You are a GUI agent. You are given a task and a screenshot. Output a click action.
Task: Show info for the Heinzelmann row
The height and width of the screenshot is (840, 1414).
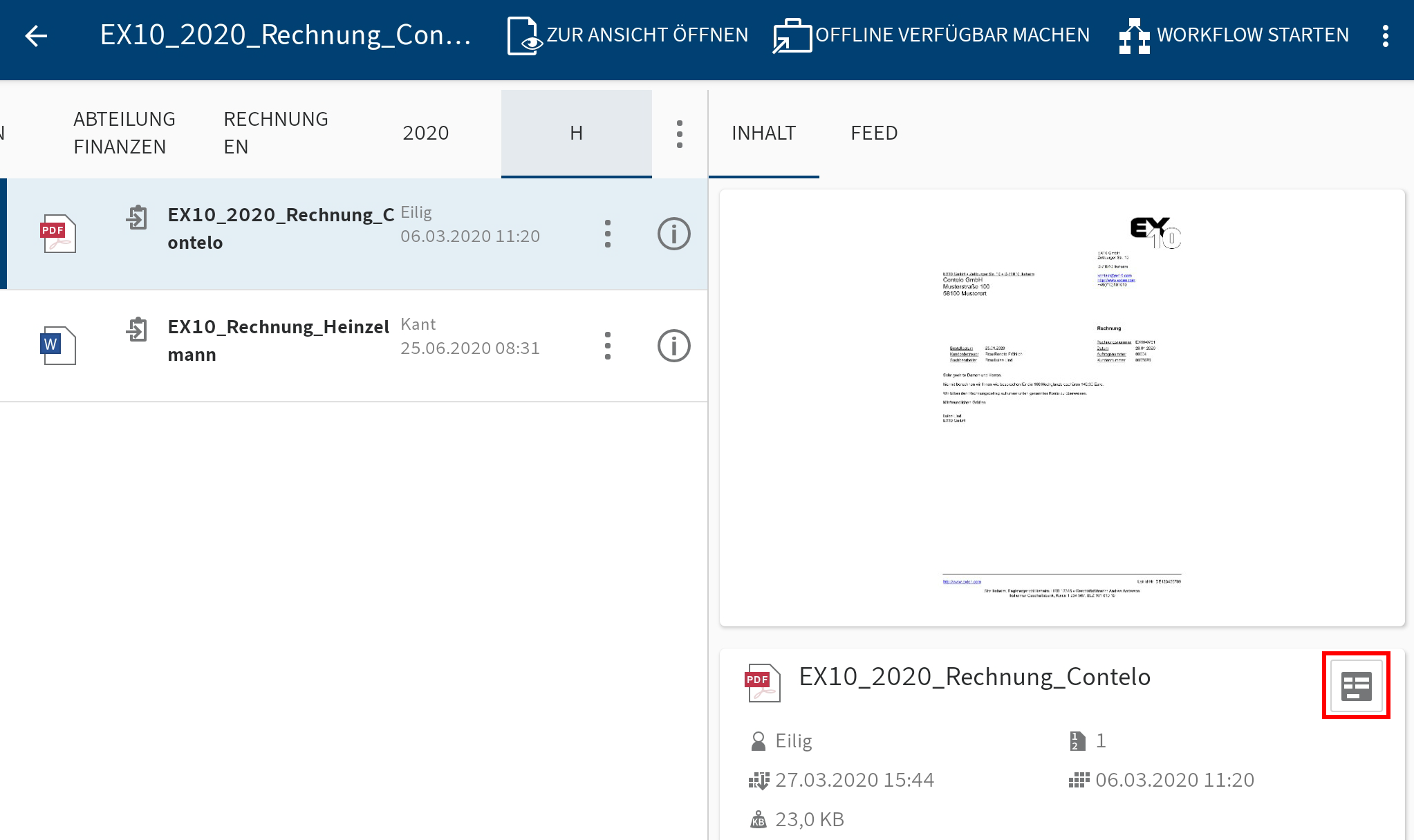pos(673,346)
